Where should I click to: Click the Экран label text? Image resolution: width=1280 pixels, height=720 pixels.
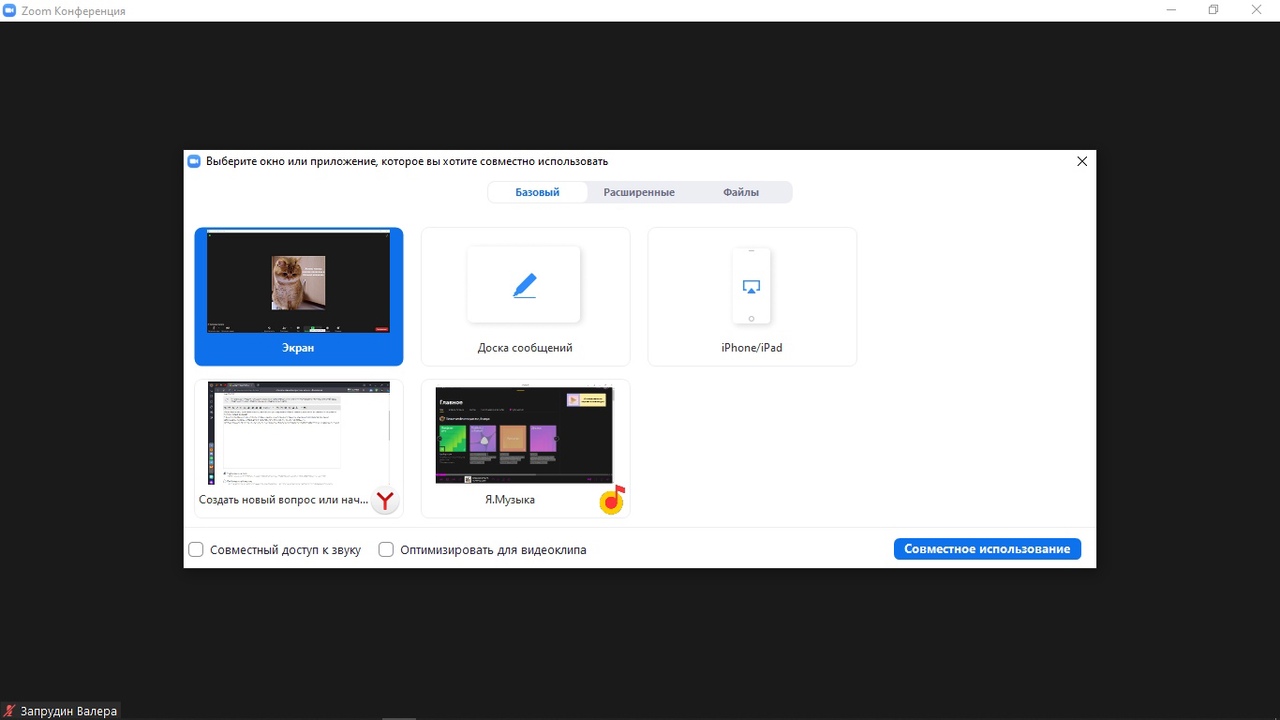tap(298, 348)
